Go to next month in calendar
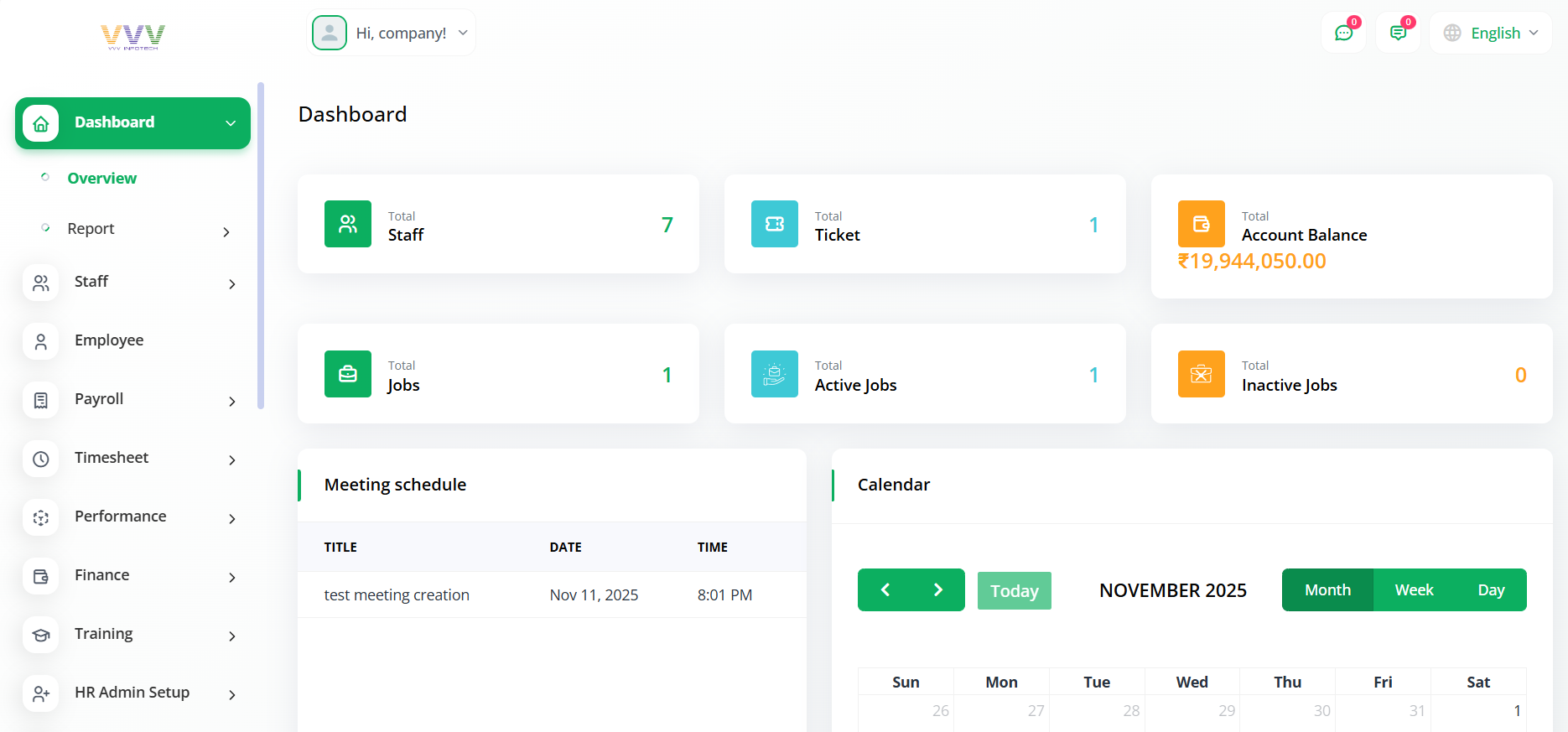The height and width of the screenshot is (732, 1568). pyautogui.click(x=938, y=590)
